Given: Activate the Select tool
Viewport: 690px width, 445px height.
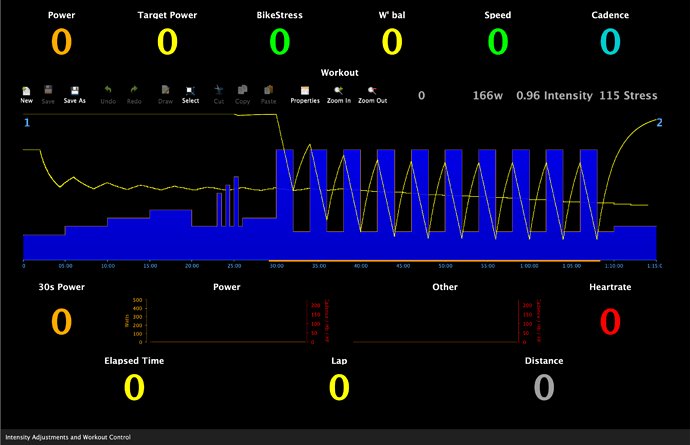Looking at the screenshot, I should tap(190, 91).
